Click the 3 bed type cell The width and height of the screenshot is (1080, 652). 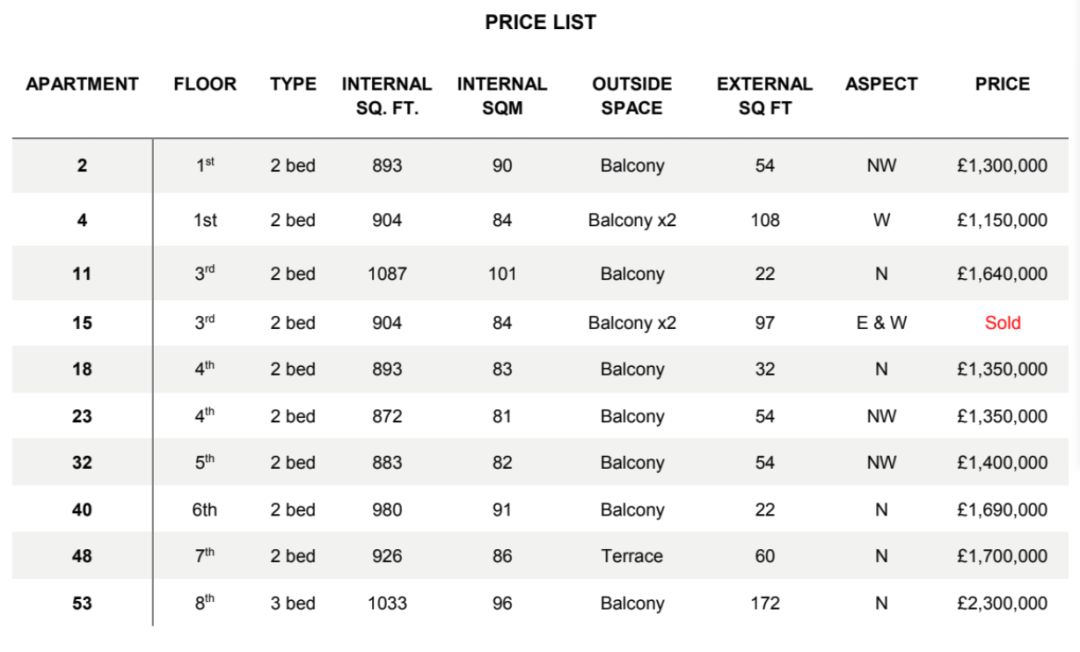[293, 603]
